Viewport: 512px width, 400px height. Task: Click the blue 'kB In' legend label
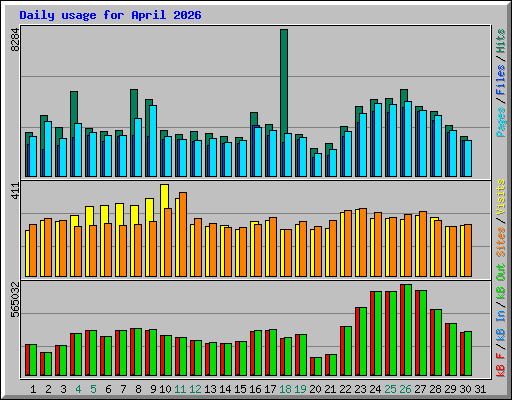click(x=501, y=326)
